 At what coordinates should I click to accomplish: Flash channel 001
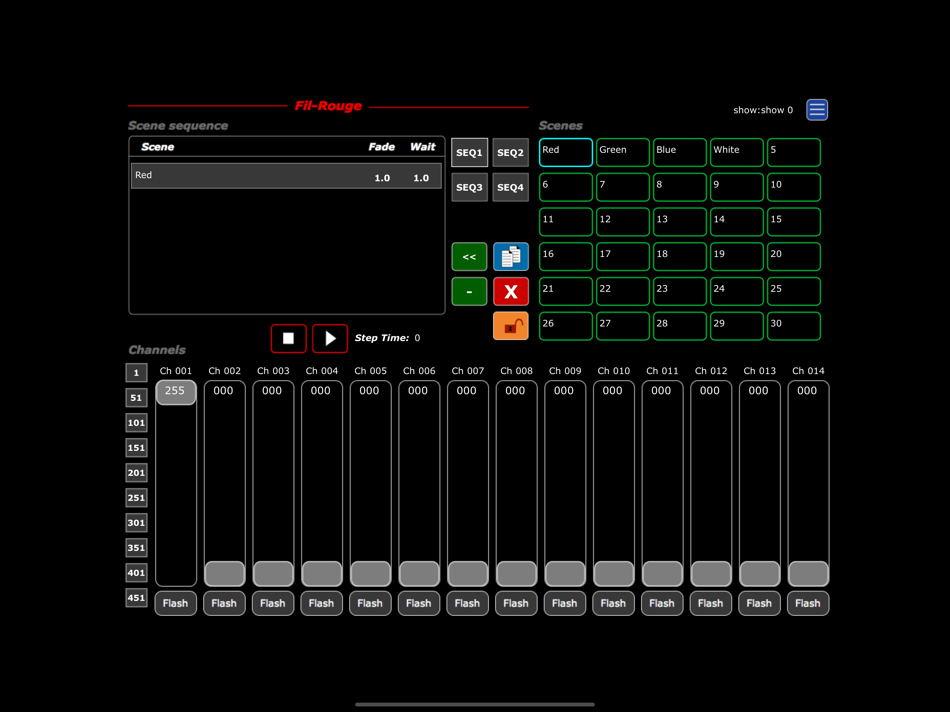(x=176, y=604)
